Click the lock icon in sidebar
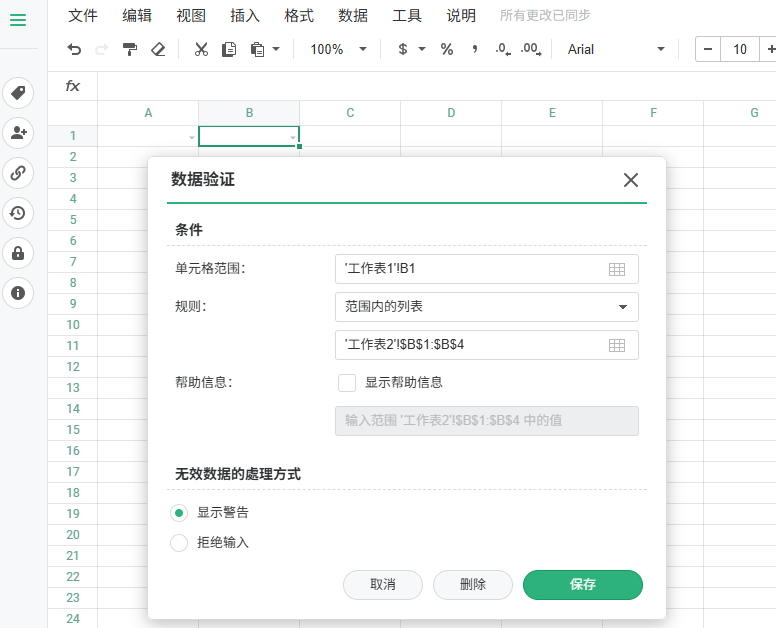Screen dimensions: 776x628 [x=18, y=253]
